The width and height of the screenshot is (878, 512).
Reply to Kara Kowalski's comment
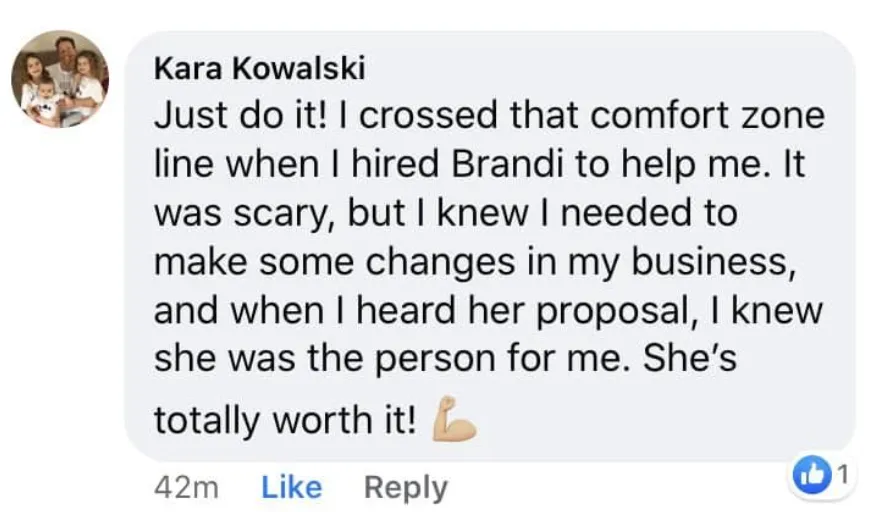click(406, 488)
